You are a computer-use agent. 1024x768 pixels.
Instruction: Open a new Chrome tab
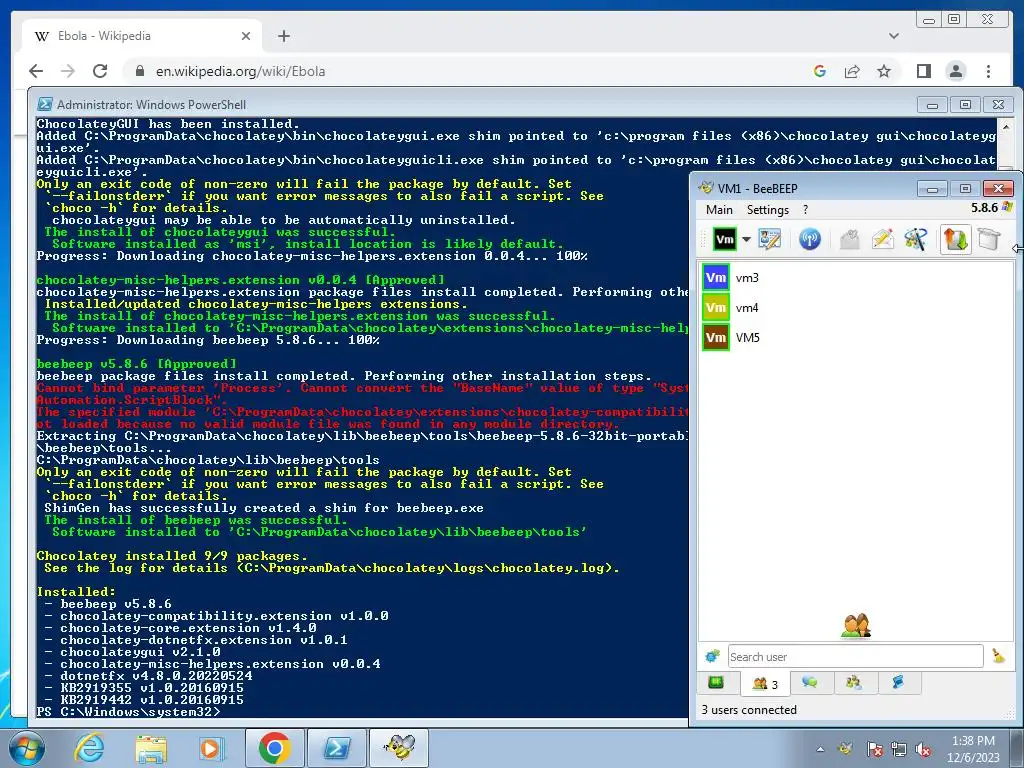[283, 36]
